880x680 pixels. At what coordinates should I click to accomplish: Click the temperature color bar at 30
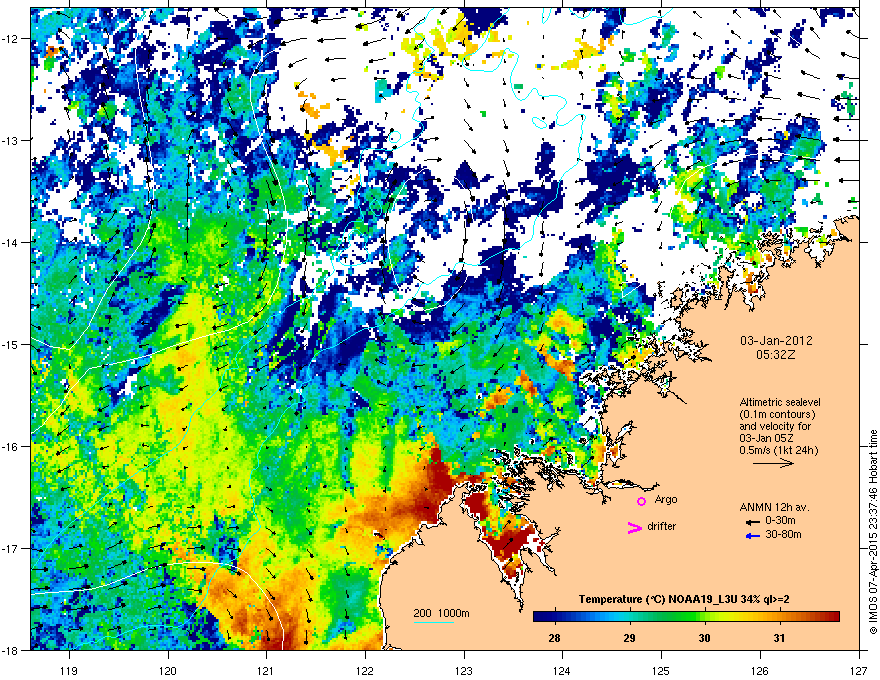[x=704, y=617]
